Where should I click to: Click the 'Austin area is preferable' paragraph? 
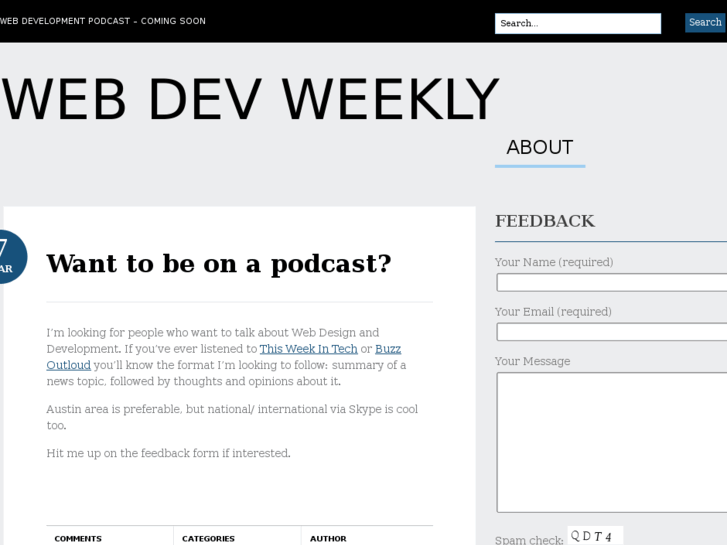[x=232, y=417]
